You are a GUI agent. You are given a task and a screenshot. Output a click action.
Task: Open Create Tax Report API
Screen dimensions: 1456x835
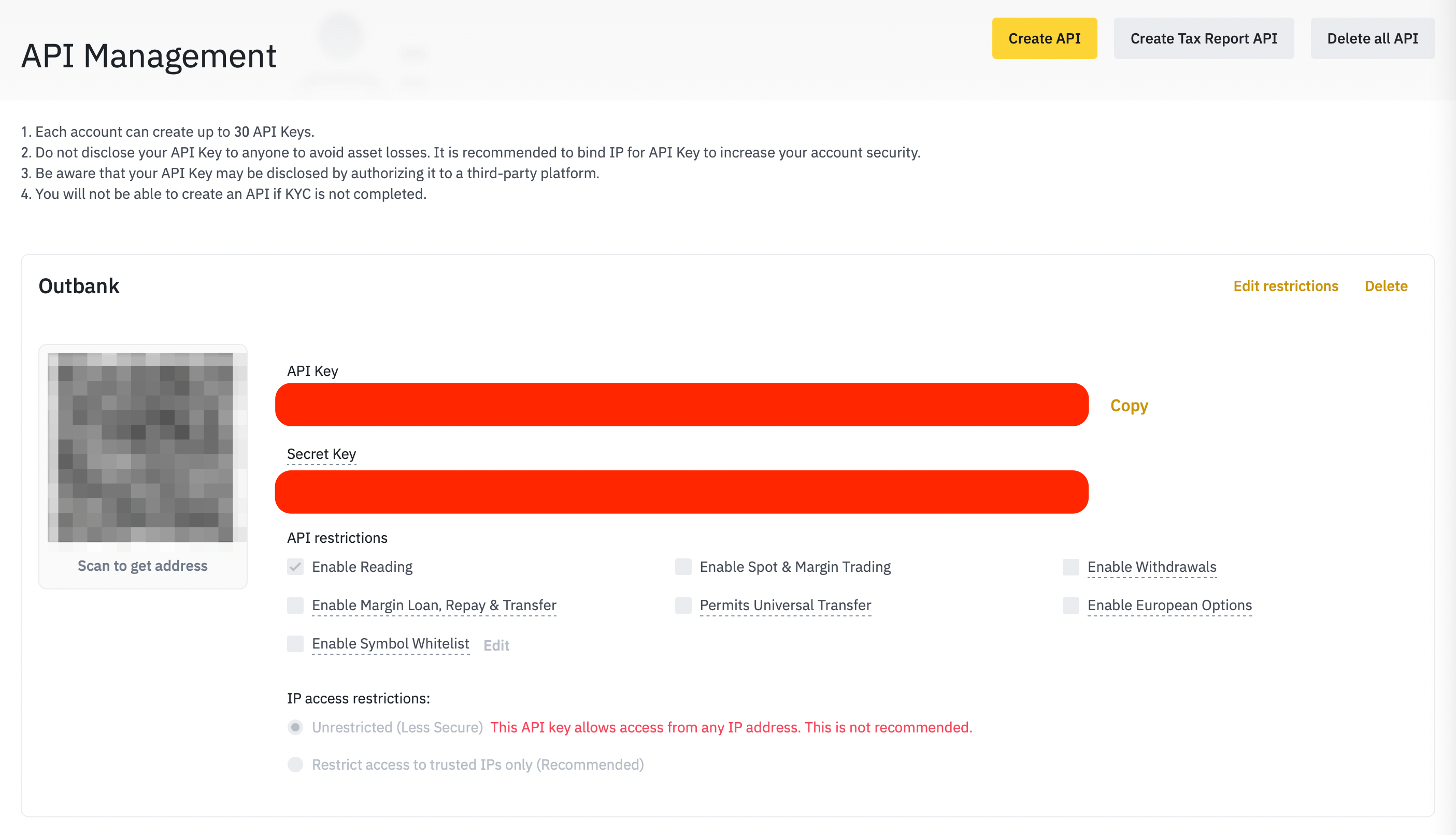pyautogui.click(x=1203, y=38)
